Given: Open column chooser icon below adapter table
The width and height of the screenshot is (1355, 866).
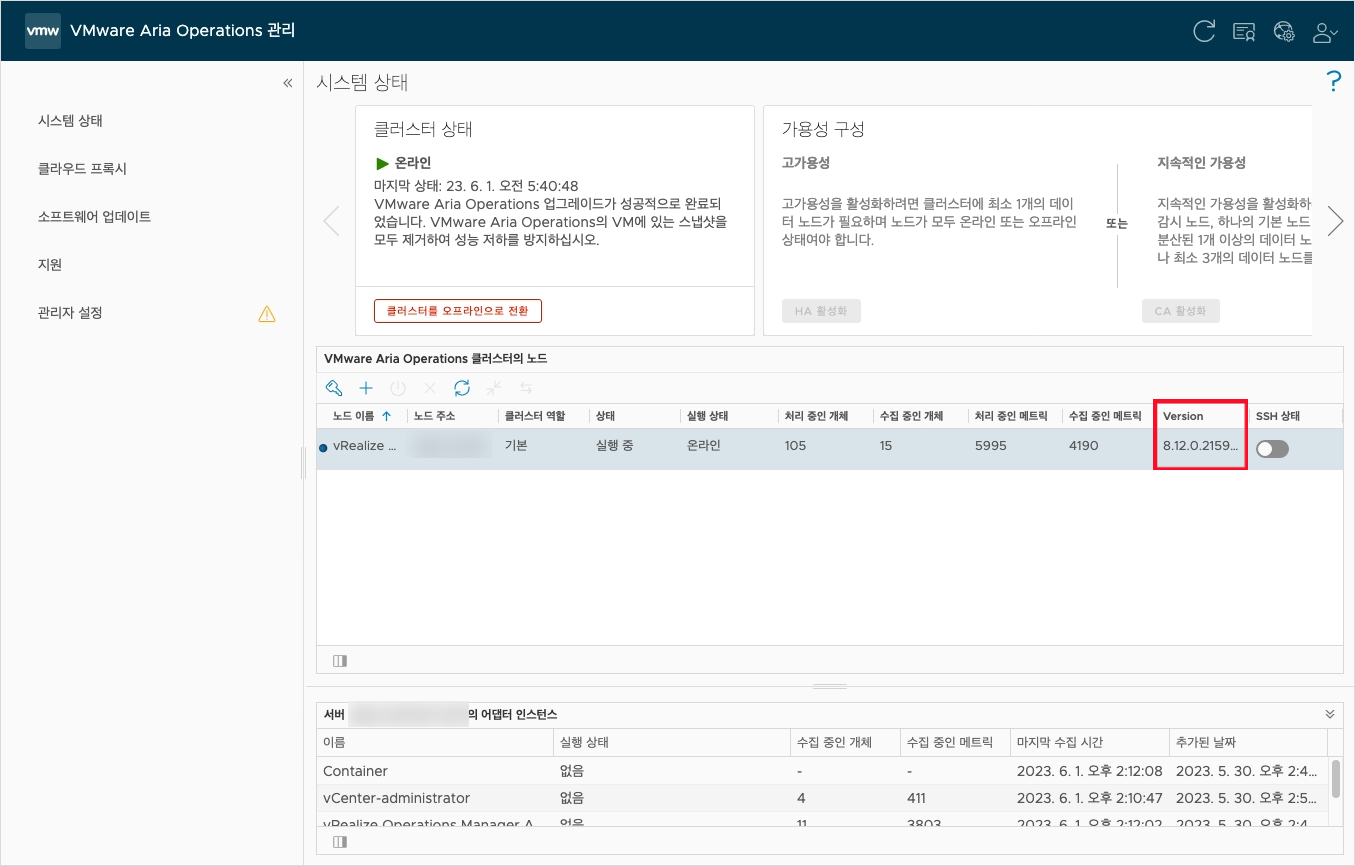Looking at the screenshot, I should pyautogui.click(x=340, y=842).
